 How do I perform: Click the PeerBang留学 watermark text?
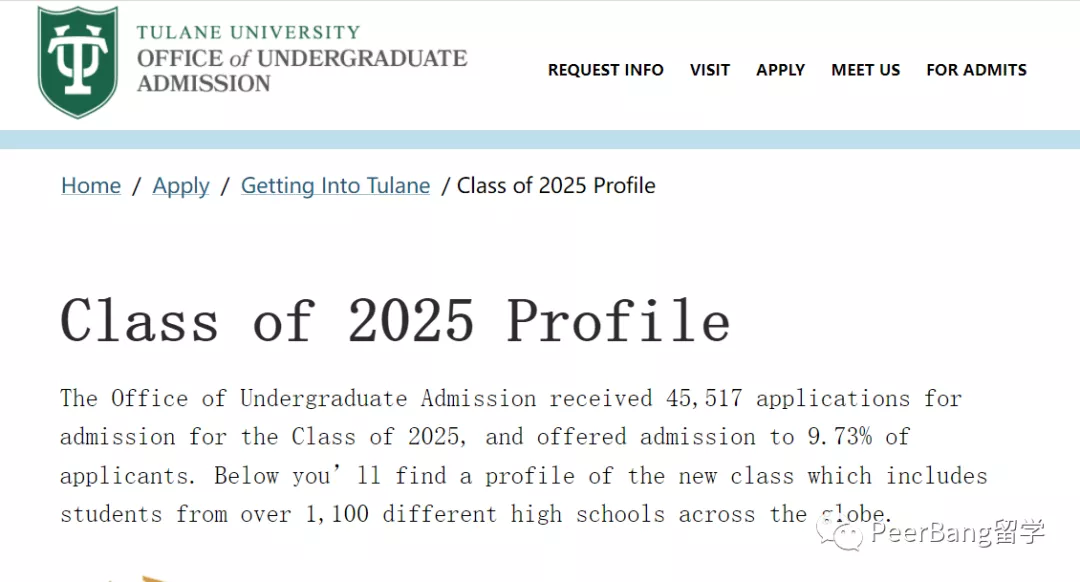point(957,533)
